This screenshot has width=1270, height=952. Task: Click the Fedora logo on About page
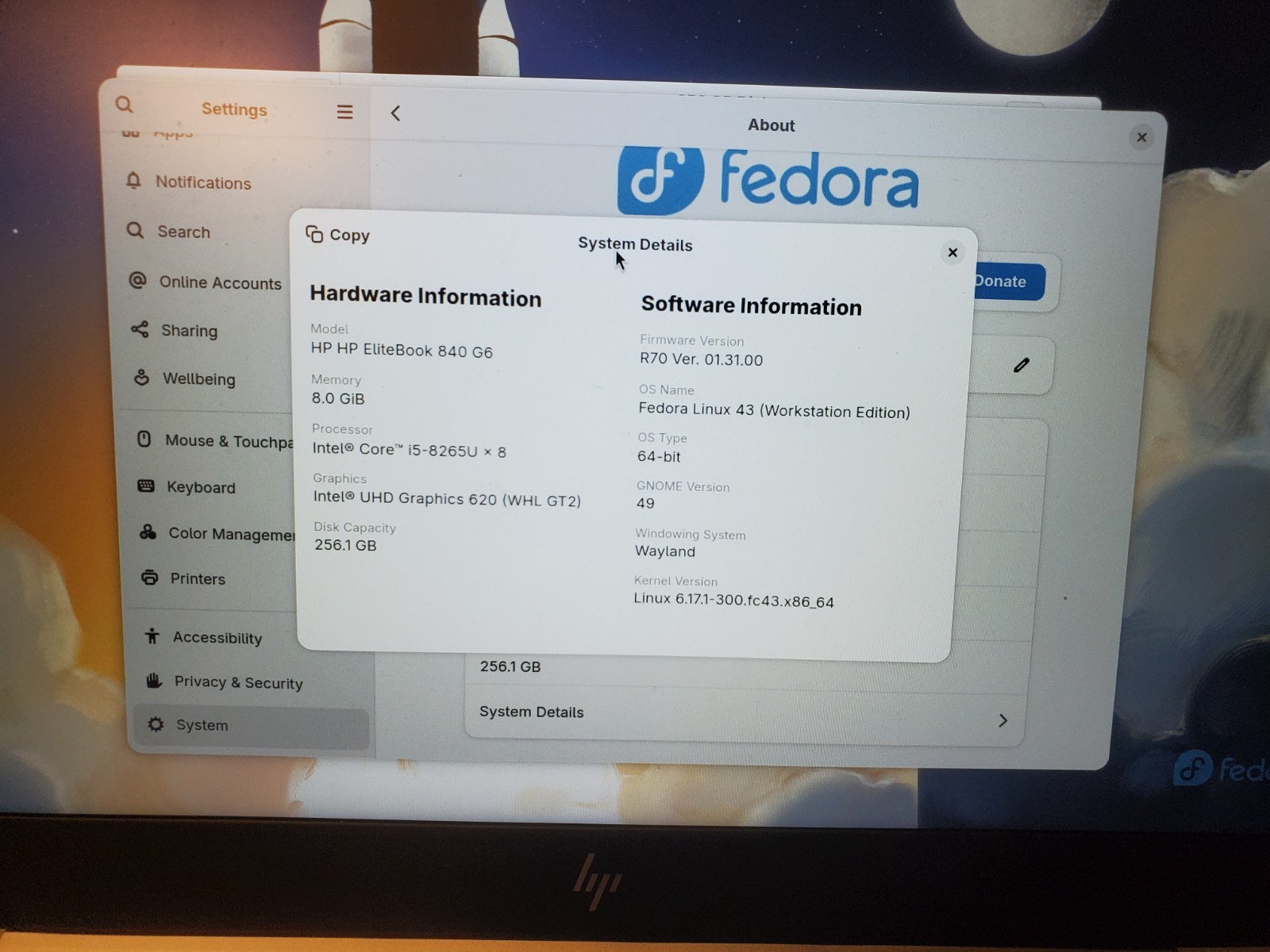pyautogui.click(x=768, y=179)
